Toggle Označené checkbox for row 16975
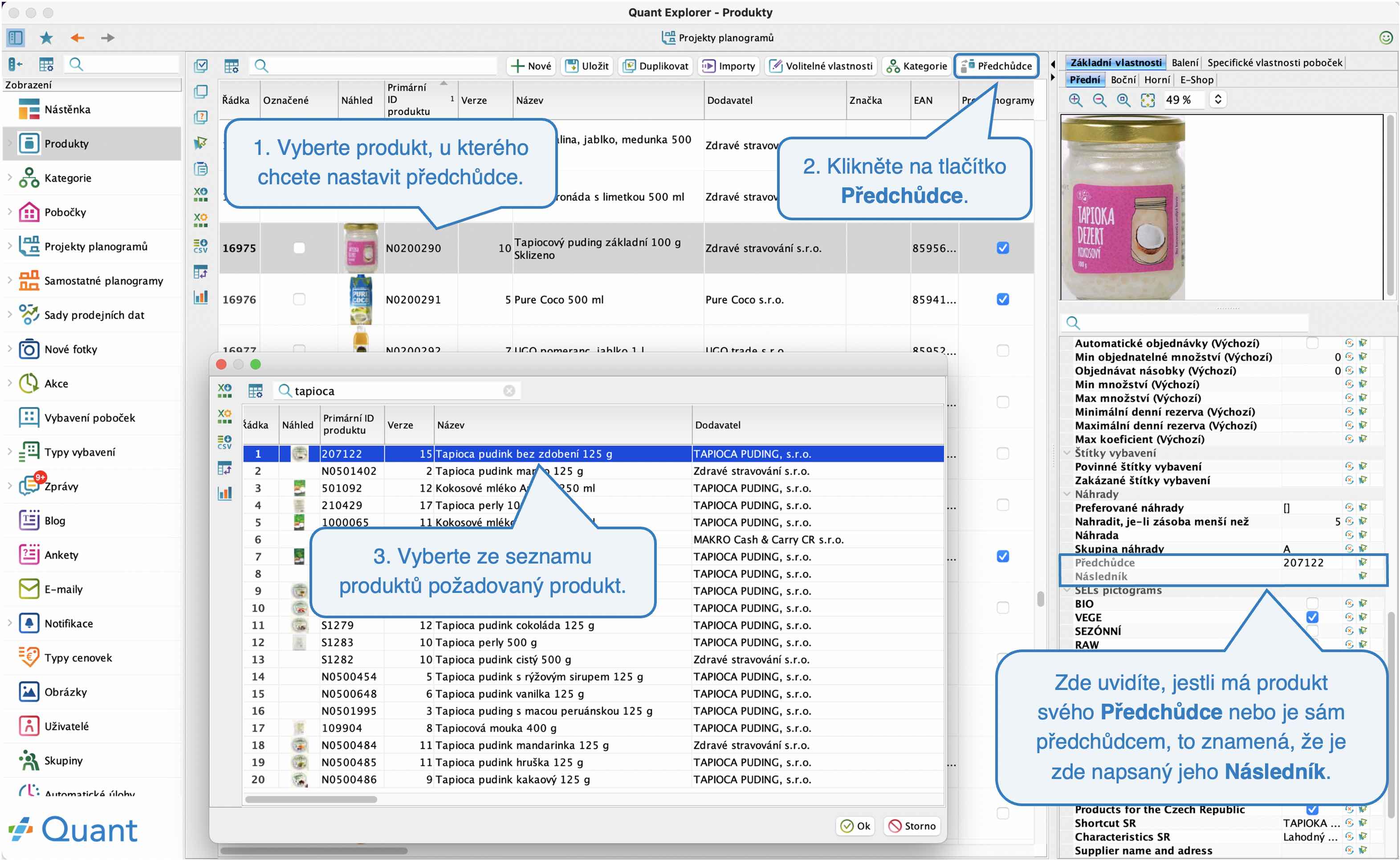This screenshot has height=860, width=1400. [x=299, y=248]
